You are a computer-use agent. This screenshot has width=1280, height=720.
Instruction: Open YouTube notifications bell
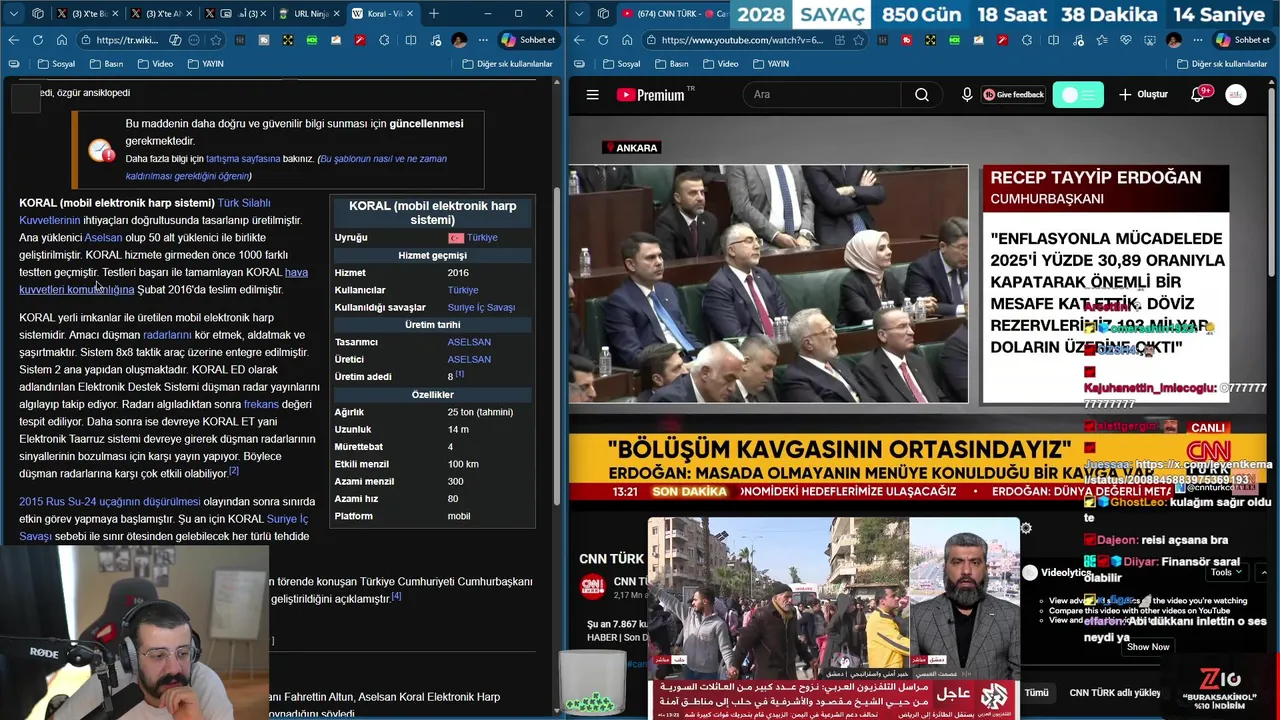[1198, 95]
